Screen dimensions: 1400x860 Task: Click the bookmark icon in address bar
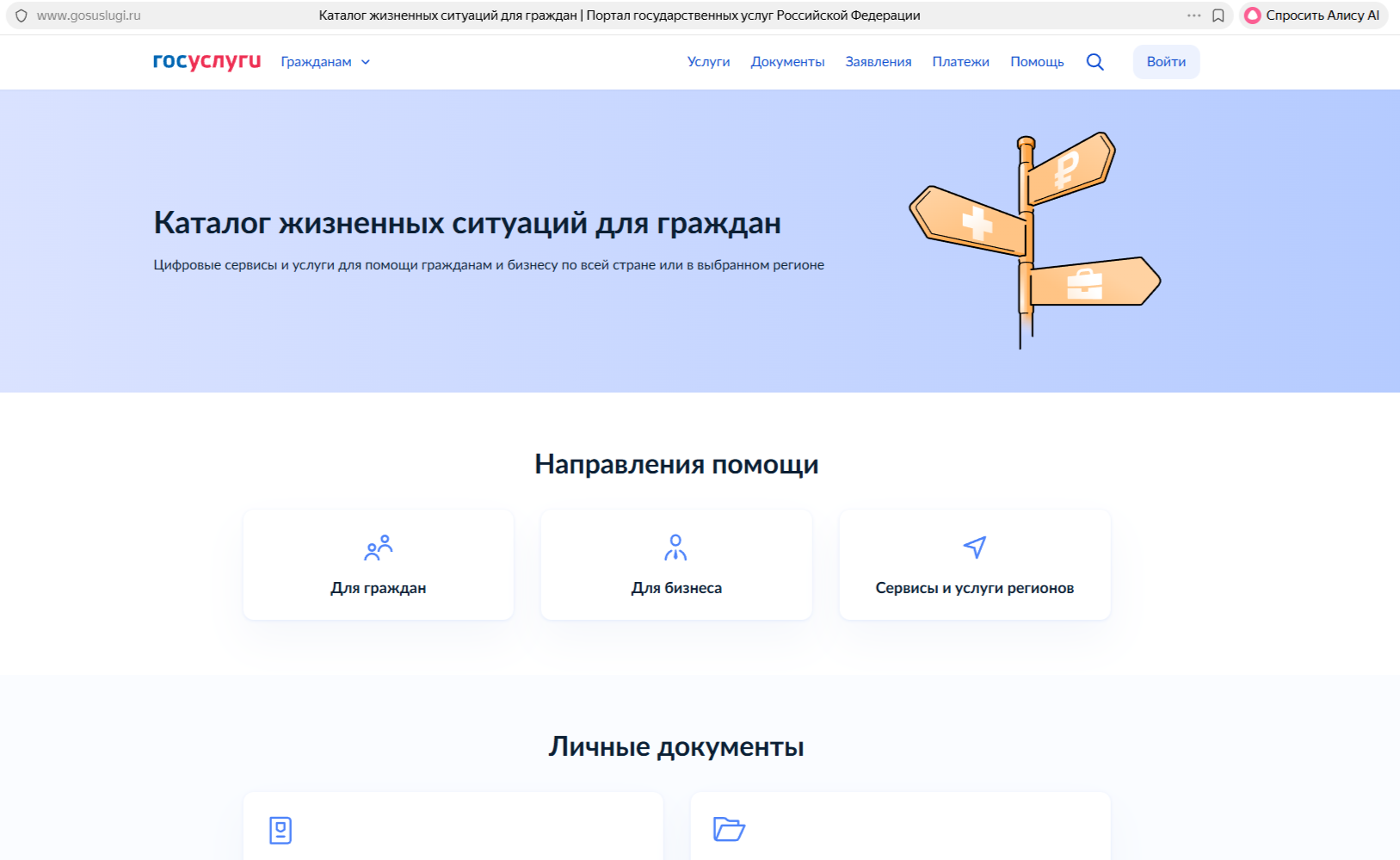click(x=1218, y=15)
